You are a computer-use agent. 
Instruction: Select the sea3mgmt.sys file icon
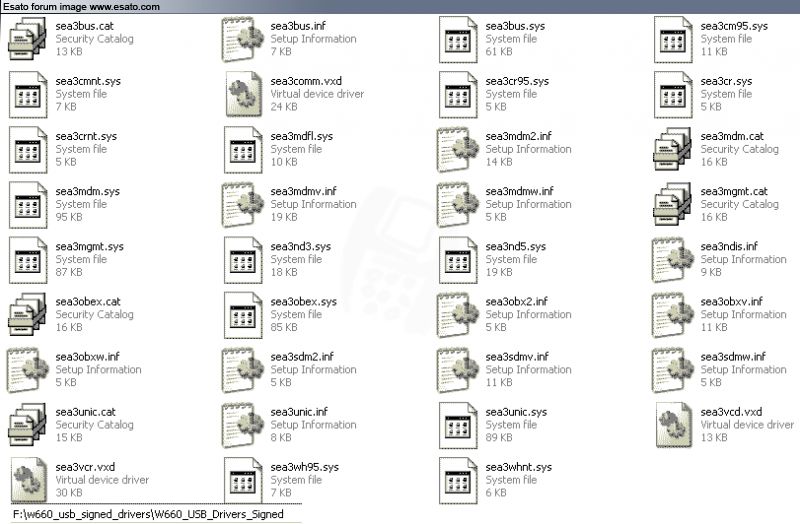point(28,260)
